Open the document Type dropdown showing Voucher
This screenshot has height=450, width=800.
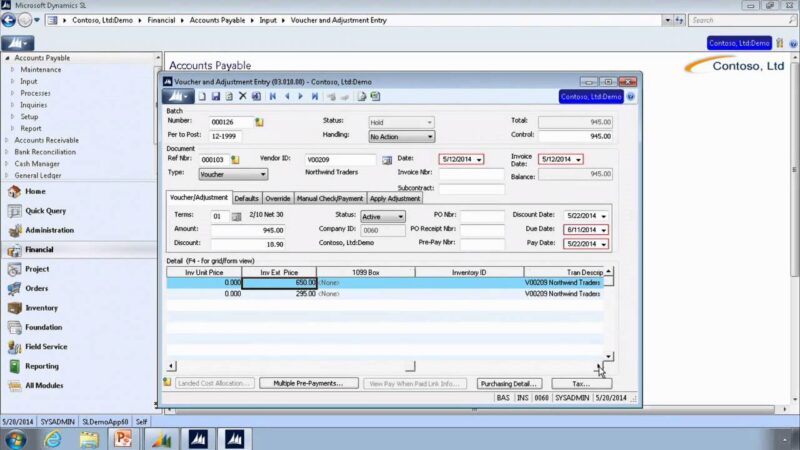(233, 174)
